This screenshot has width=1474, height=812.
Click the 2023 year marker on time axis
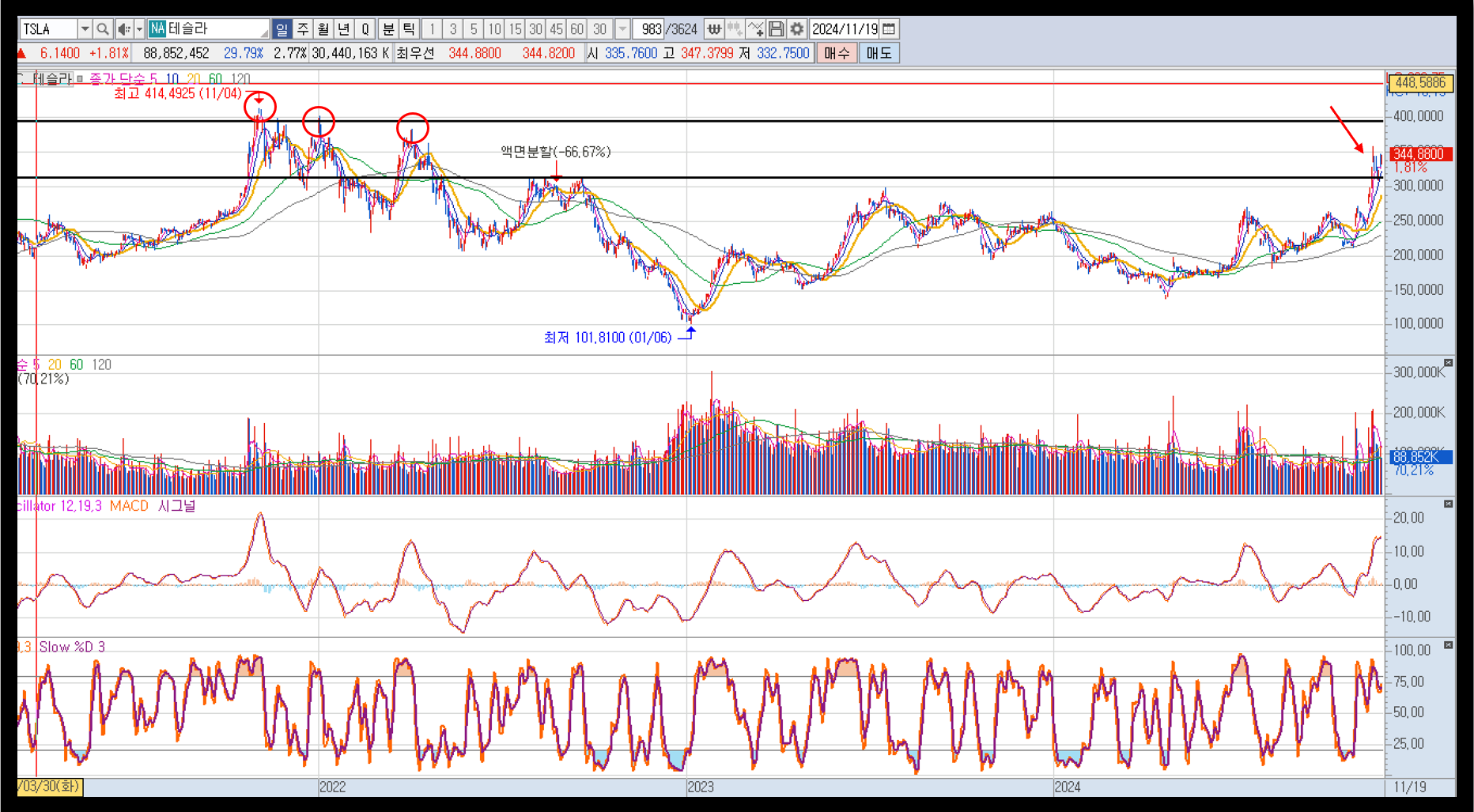coord(700,787)
